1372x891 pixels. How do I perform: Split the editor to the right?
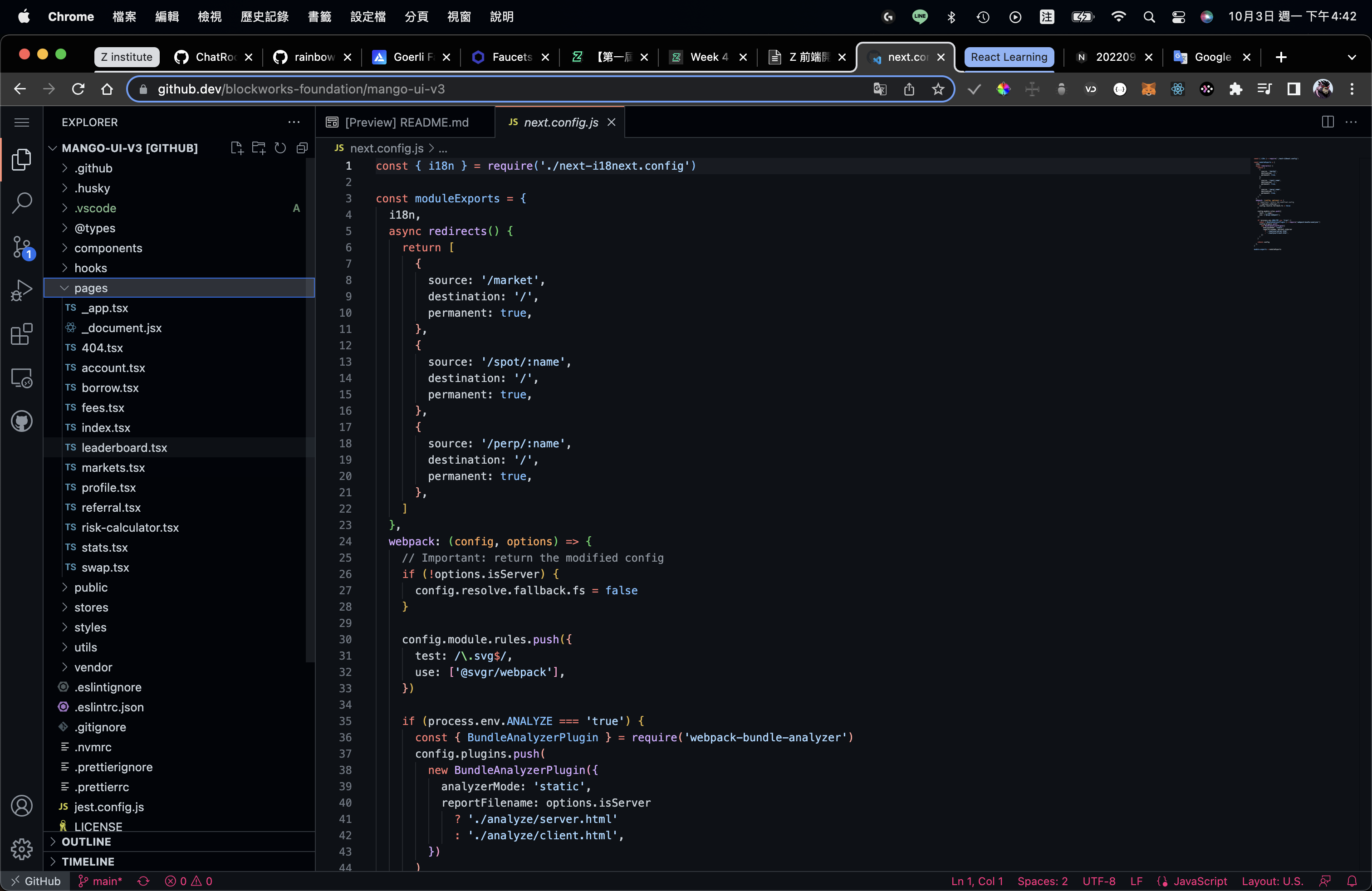point(1327,122)
